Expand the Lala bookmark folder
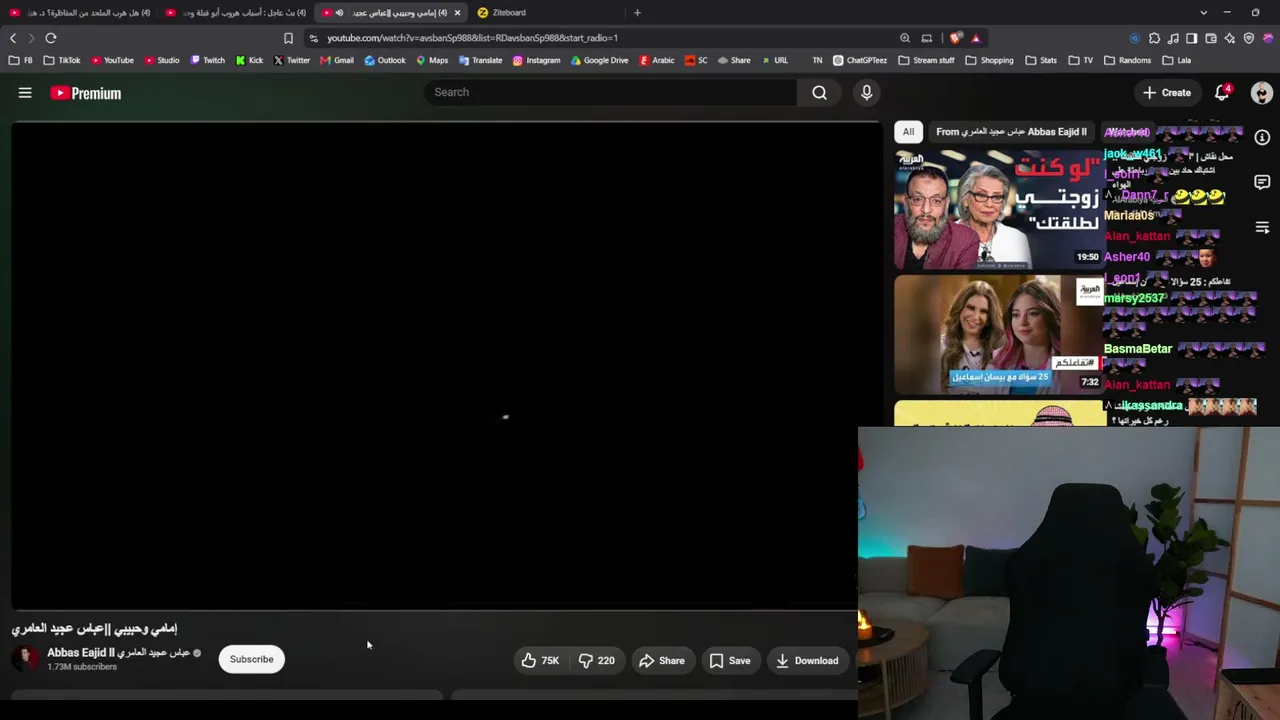Viewport: 1280px width, 720px height. click(1176, 60)
